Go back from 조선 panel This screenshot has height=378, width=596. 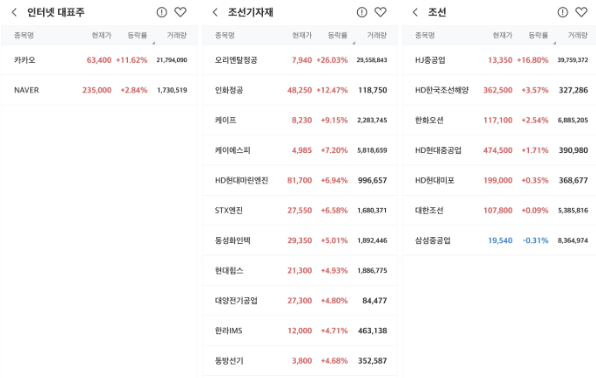click(415, 13)
